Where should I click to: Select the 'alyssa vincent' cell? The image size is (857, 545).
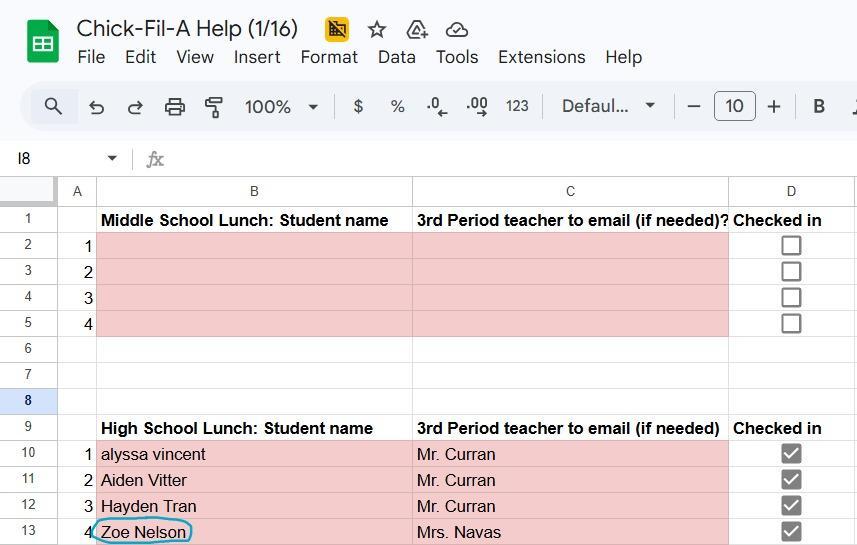click(x=254, y=454)
